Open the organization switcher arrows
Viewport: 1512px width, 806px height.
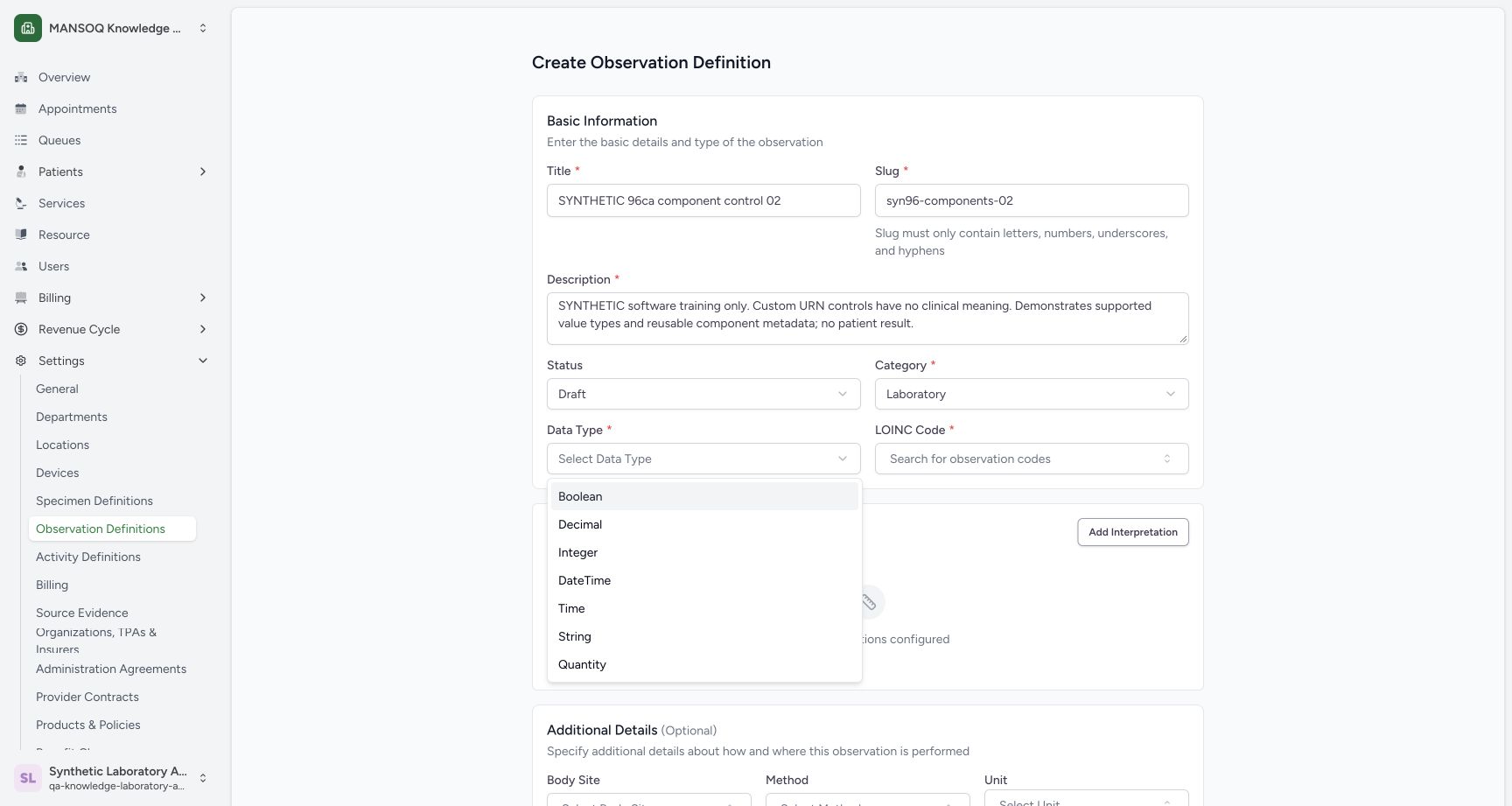[203, 28]
